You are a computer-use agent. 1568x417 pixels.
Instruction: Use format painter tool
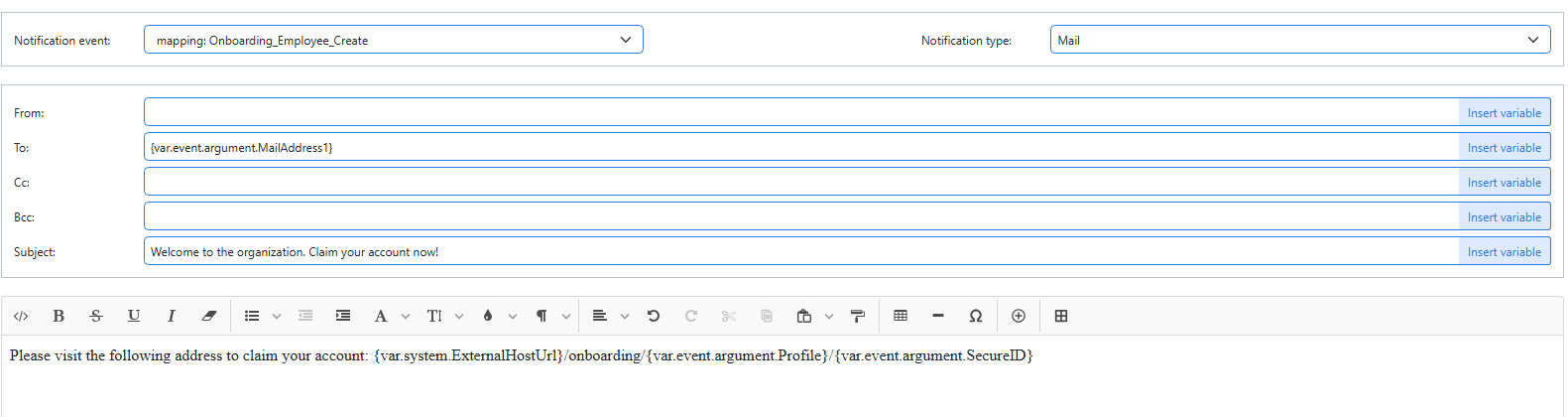click(858, 316)
